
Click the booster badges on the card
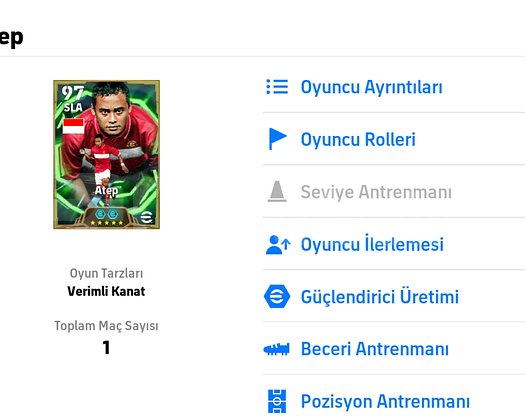point(106,214)
